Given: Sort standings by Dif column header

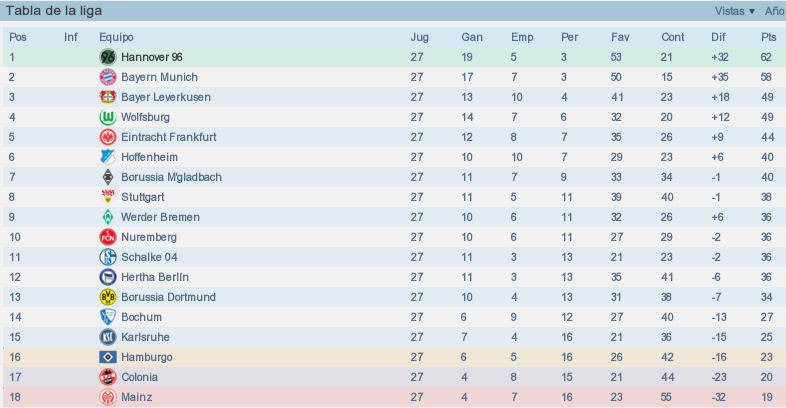Looking at the screenshot, I should 718,37.
